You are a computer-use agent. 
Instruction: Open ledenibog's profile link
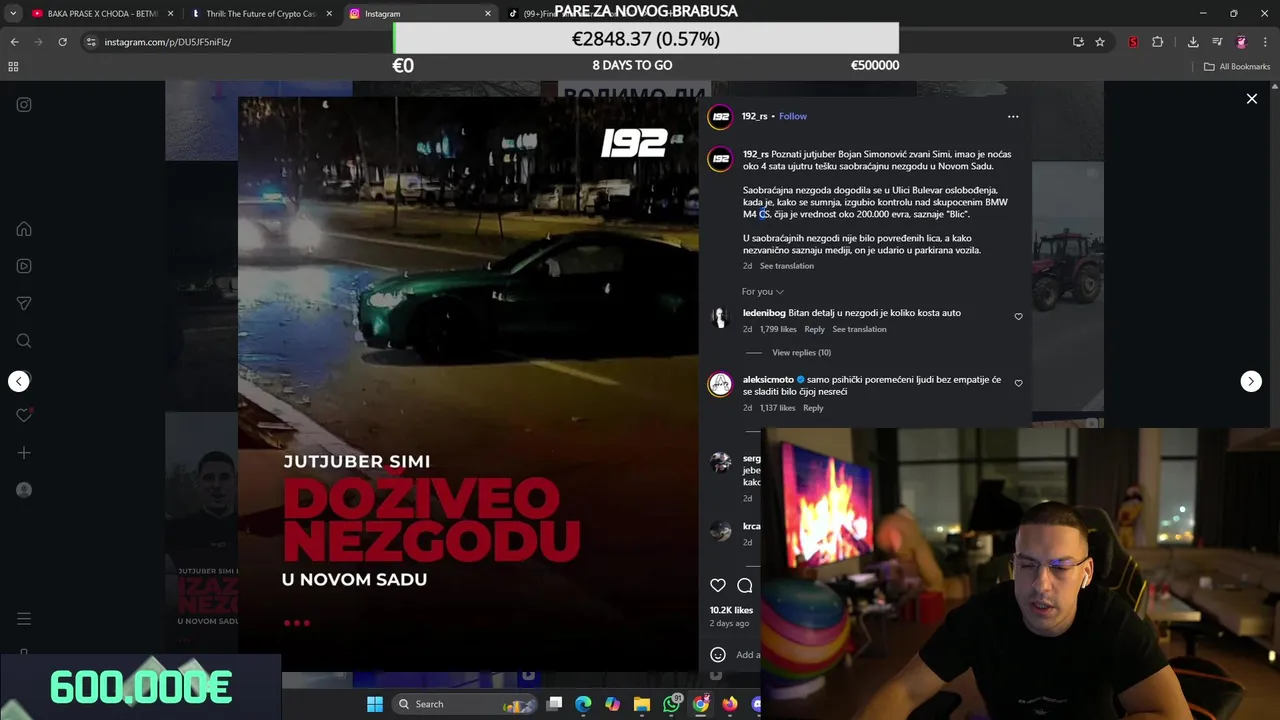[764, 313]
